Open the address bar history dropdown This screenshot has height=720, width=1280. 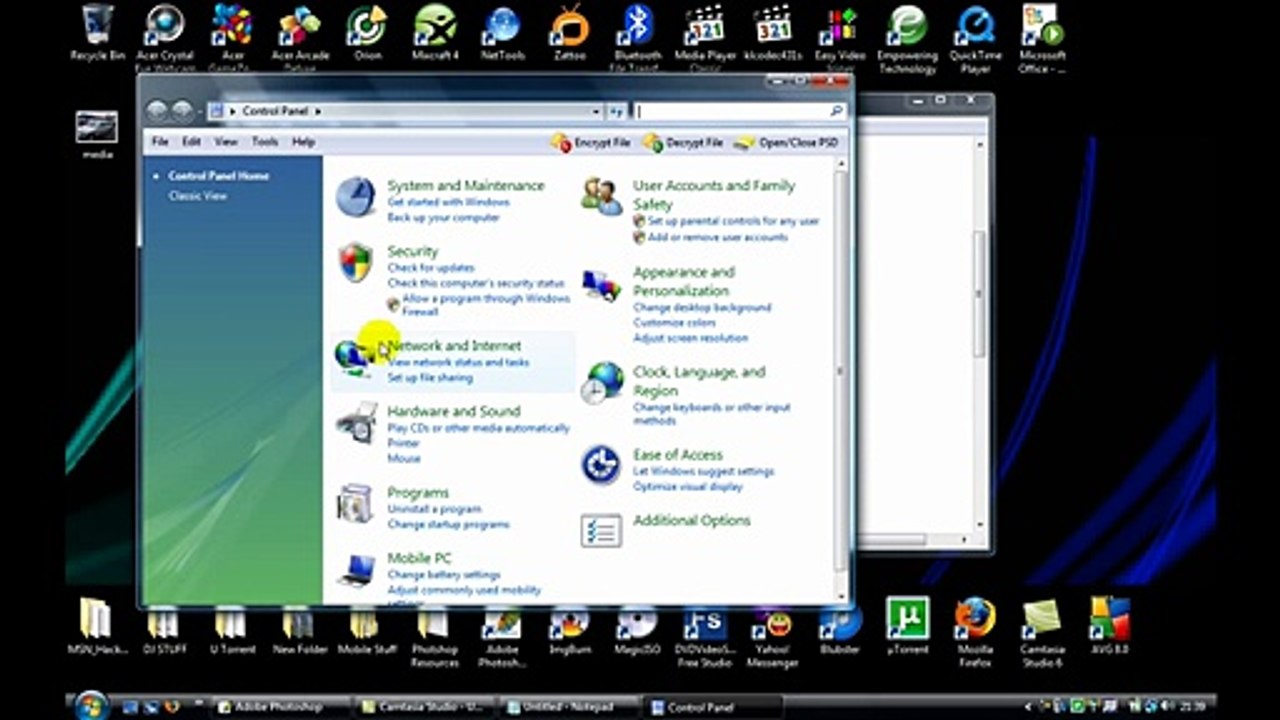[596, 112]
